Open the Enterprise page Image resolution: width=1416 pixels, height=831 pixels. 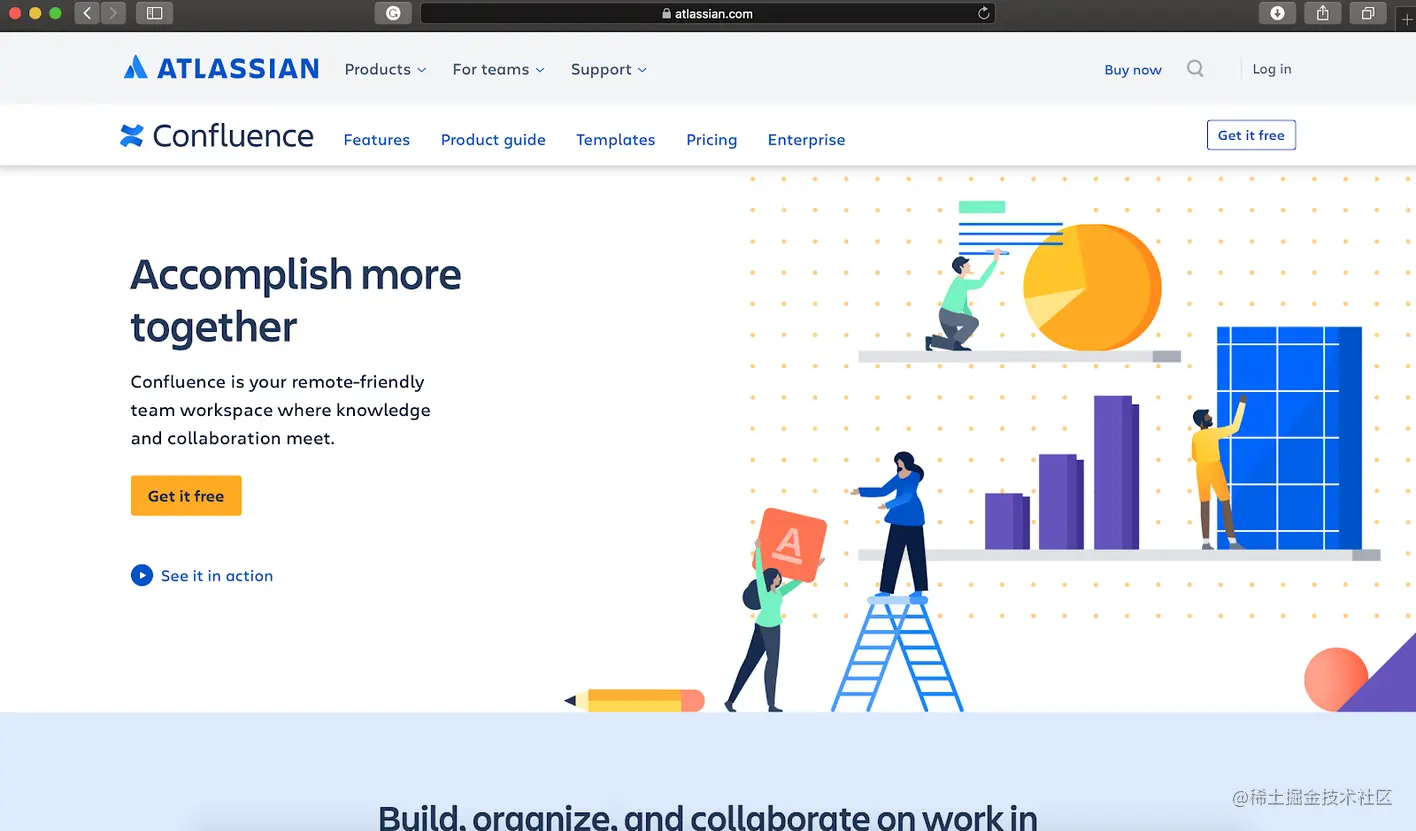pyautogui.click(x=806, y=140)
